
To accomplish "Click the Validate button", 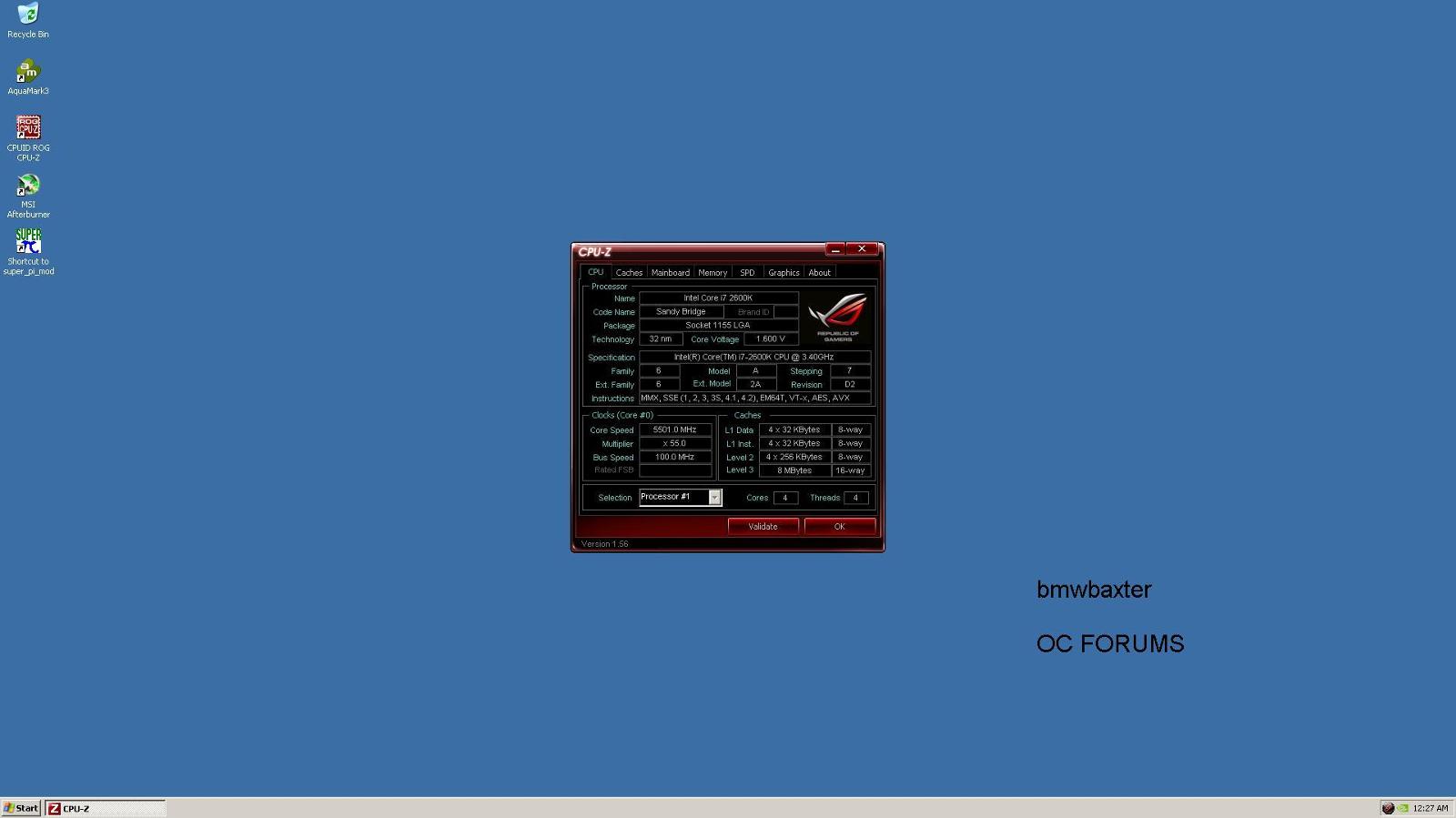I will pyautogui.click(x=763, y=526).
